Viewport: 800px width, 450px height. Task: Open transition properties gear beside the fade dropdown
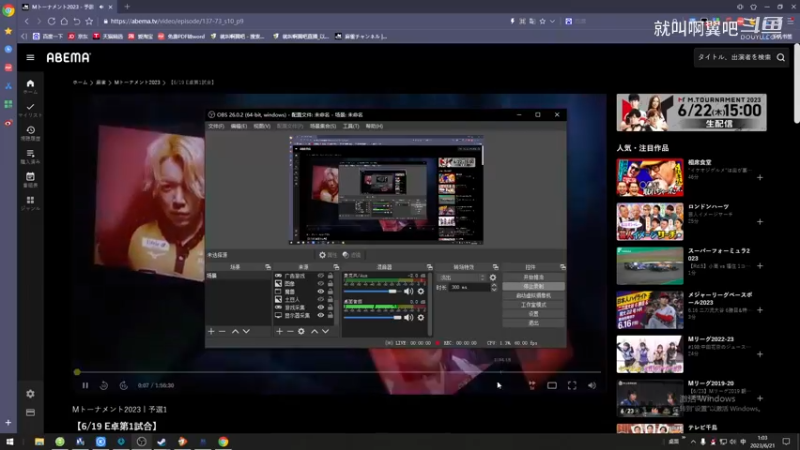click(492, 278)
